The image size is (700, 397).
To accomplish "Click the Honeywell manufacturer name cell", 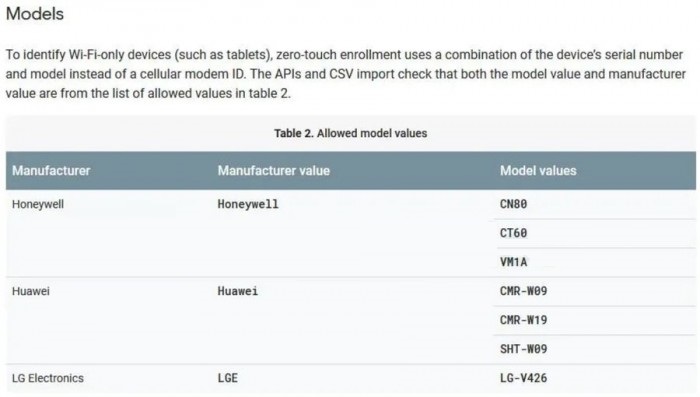I will point(38,204).
